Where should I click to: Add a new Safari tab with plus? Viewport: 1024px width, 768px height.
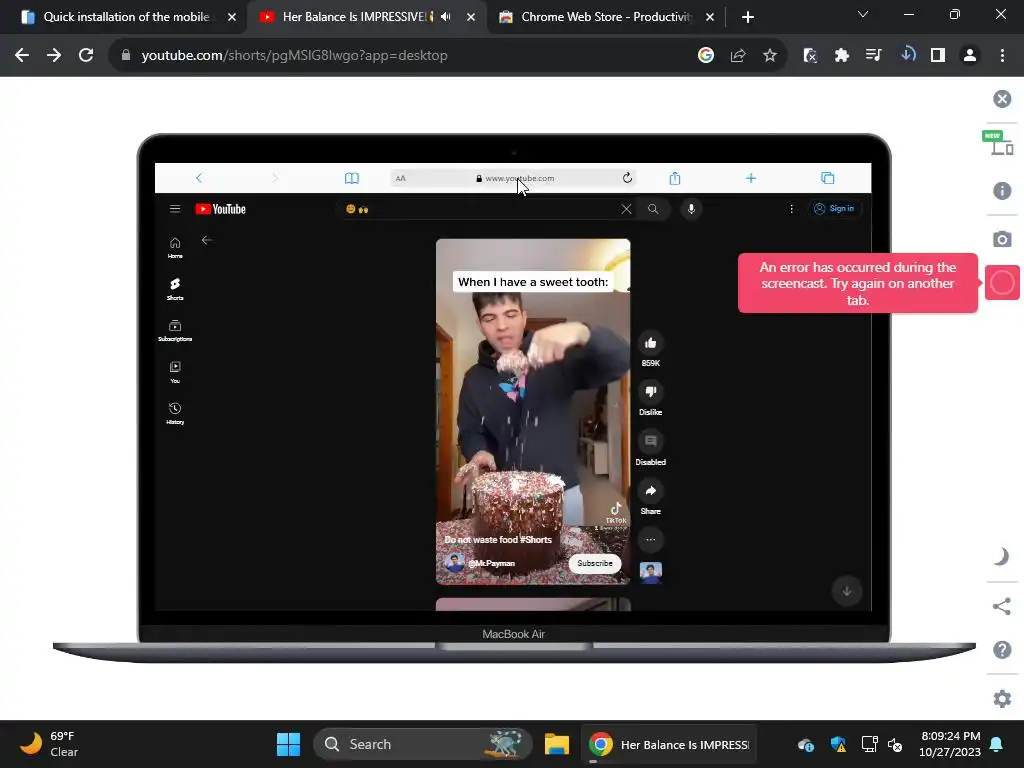751,178
